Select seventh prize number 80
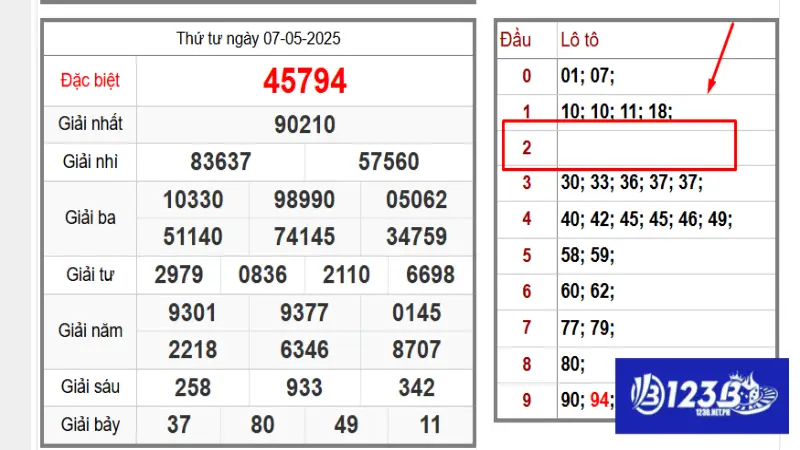The width and height of the screenshot is (800, 450). [262, 425]
